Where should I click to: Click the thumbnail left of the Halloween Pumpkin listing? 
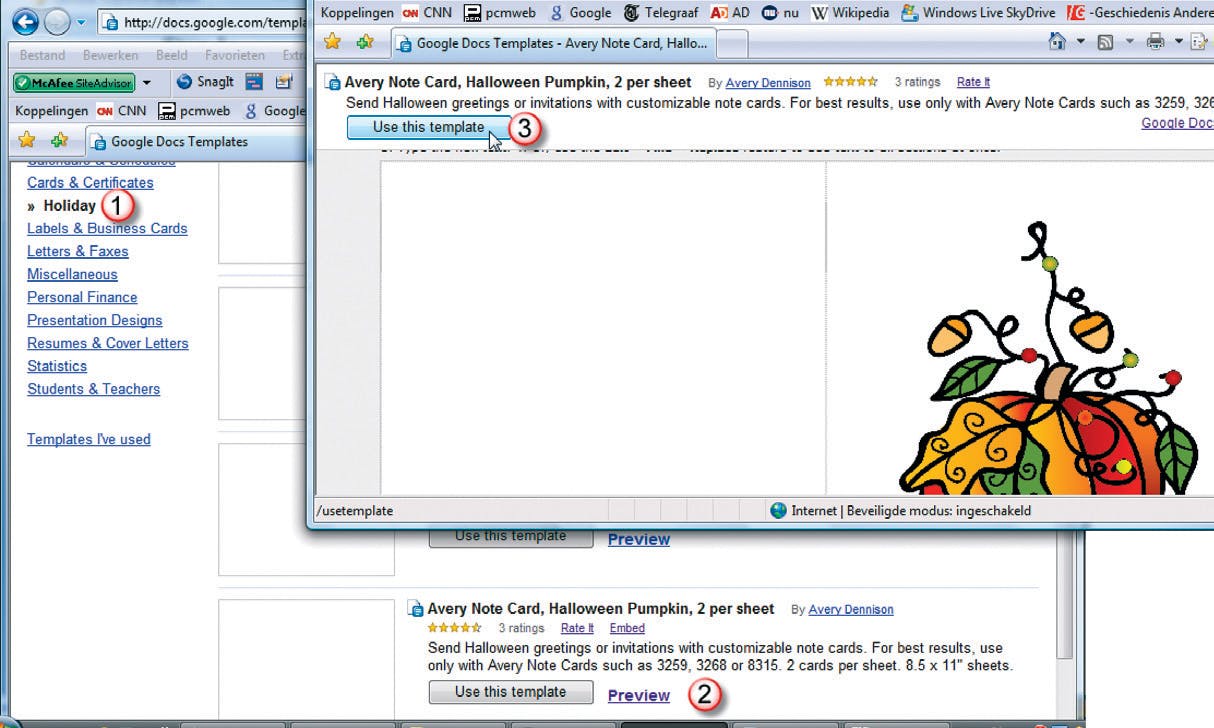pyautogui.click(x=307, y=658)
